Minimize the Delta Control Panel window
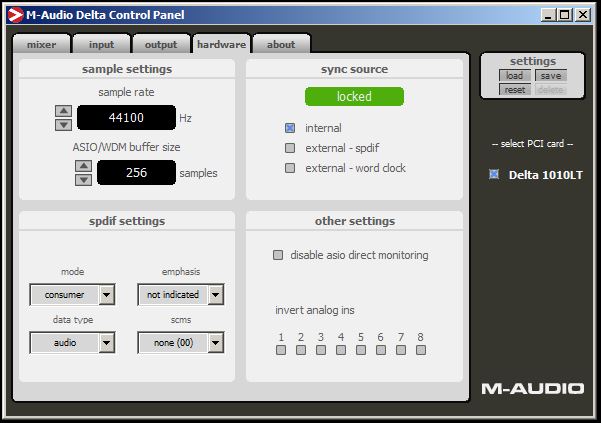 [x=548, y=15]
